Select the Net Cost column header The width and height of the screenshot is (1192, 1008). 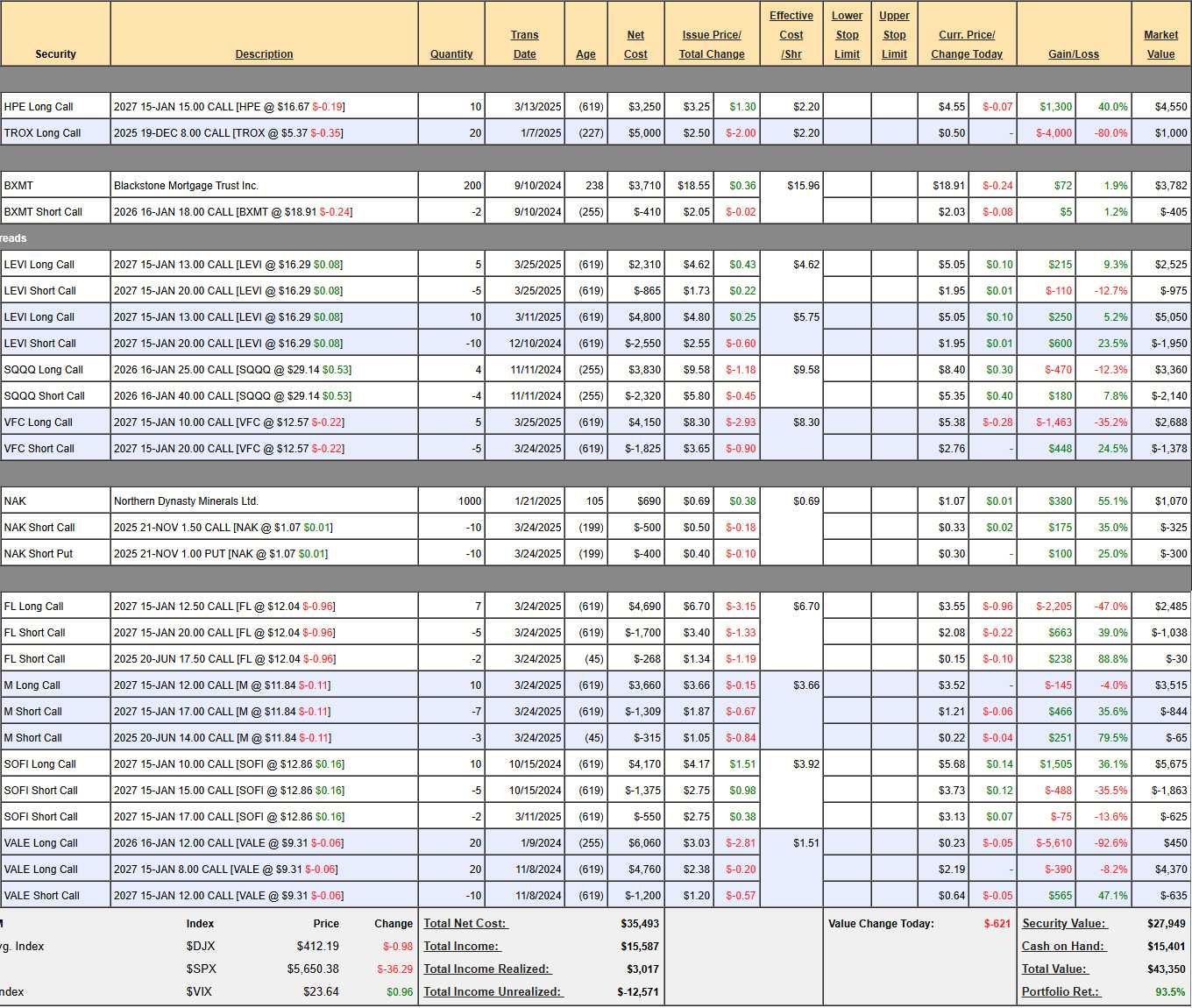[x=635, y=45]
